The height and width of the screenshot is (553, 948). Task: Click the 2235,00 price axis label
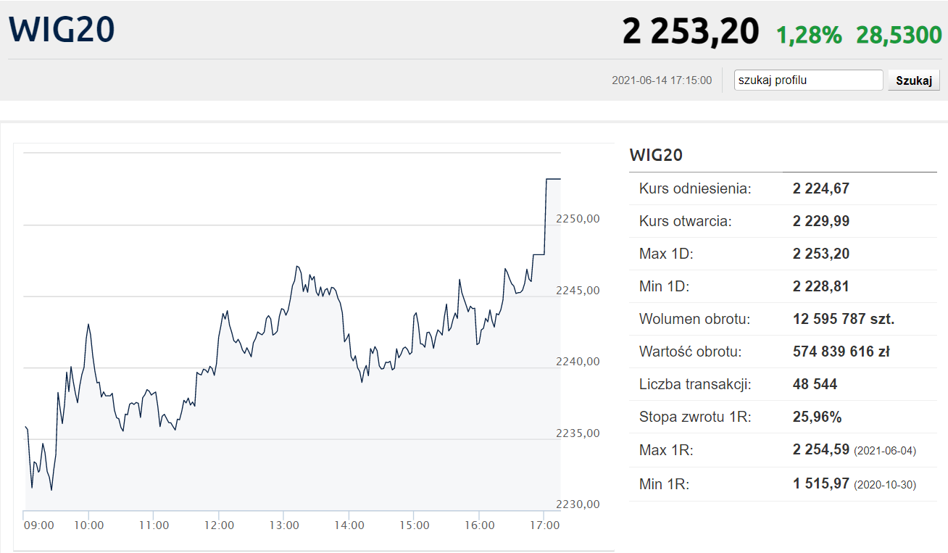578,433
